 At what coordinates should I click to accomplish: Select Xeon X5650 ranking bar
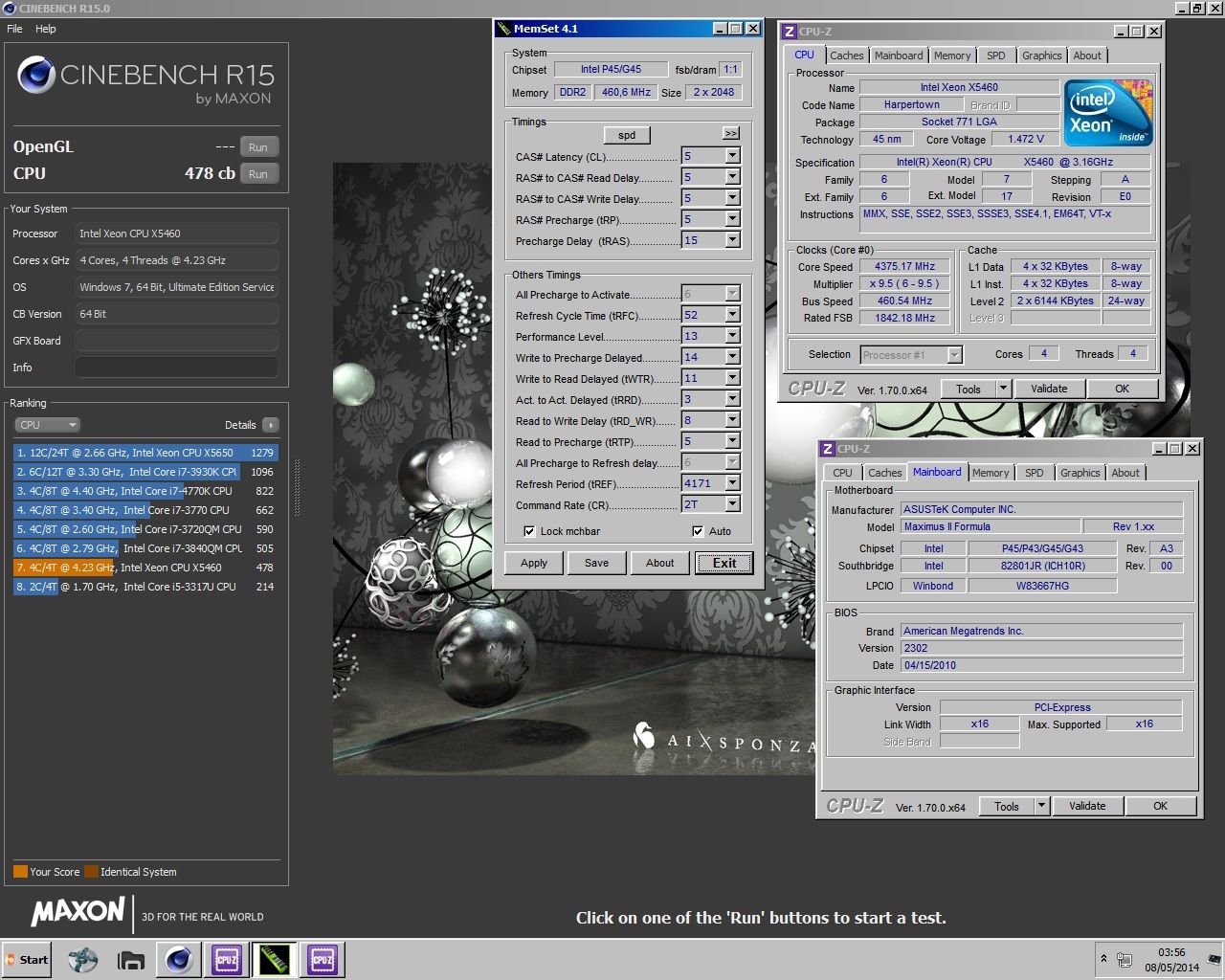(145, 453)
